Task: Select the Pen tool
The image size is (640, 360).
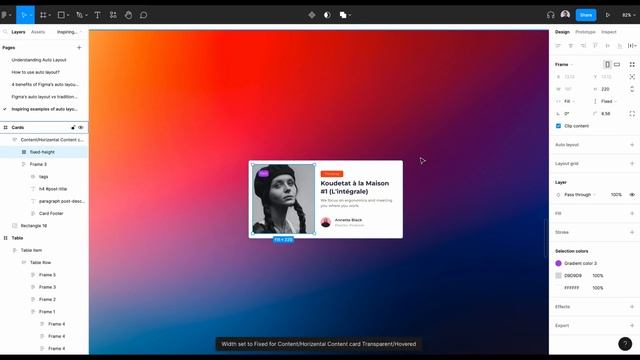Action: click(x=80, y=15)
